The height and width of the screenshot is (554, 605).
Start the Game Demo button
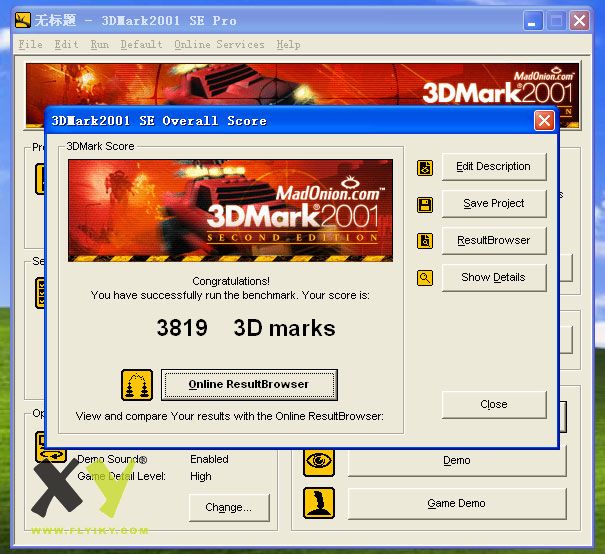point(457,503)
